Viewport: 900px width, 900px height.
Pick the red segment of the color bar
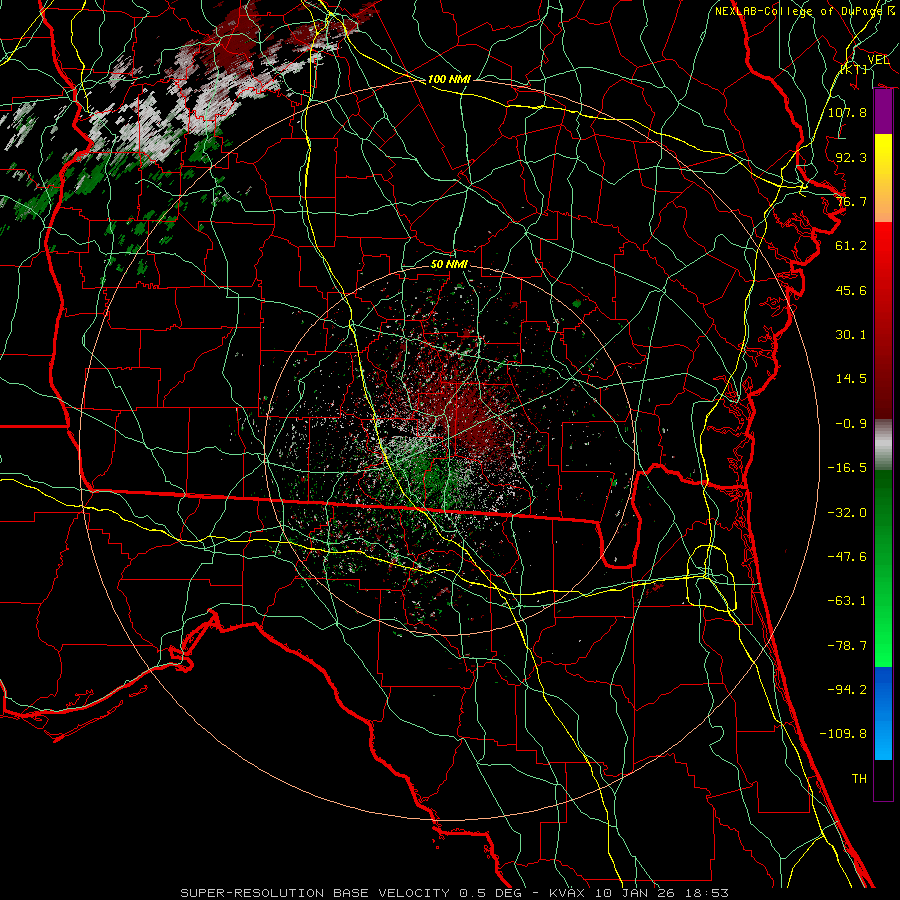pyautogui.click(x=883, y=320)
